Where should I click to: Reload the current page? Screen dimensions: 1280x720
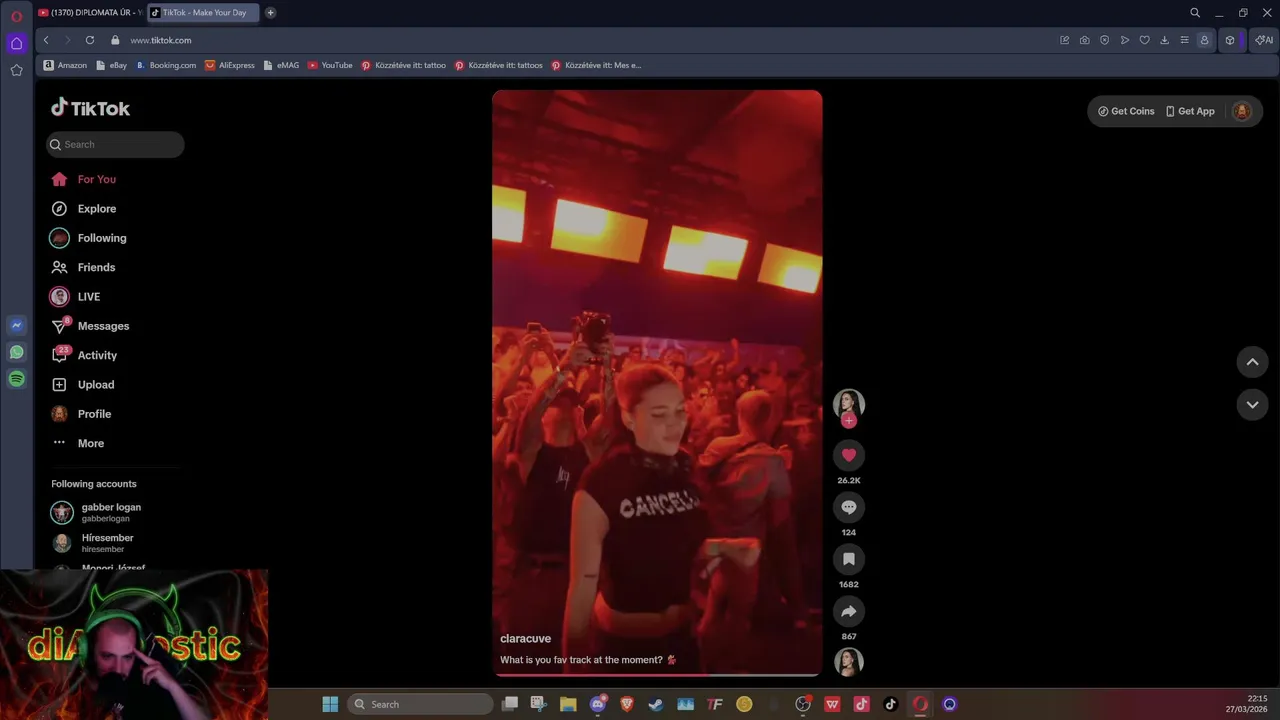[x=90, y=40]
